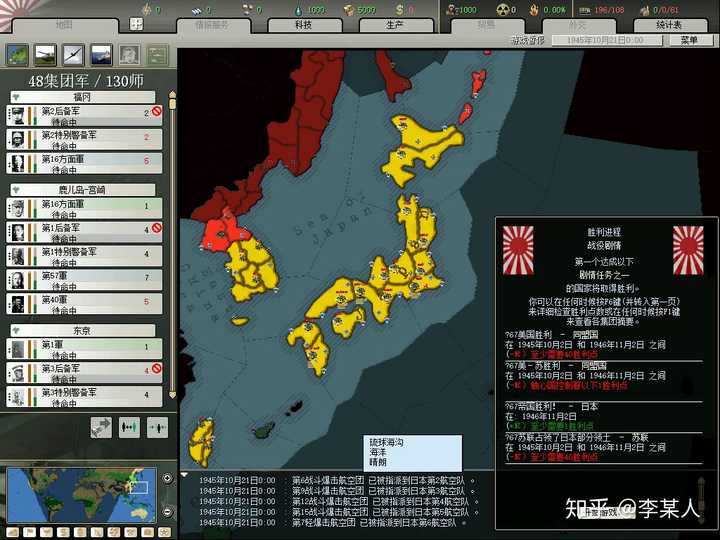Screen dimensions: 720x540
Task: Open the 生产 tab
Action: pyautogui.click(x=395, y=25)
